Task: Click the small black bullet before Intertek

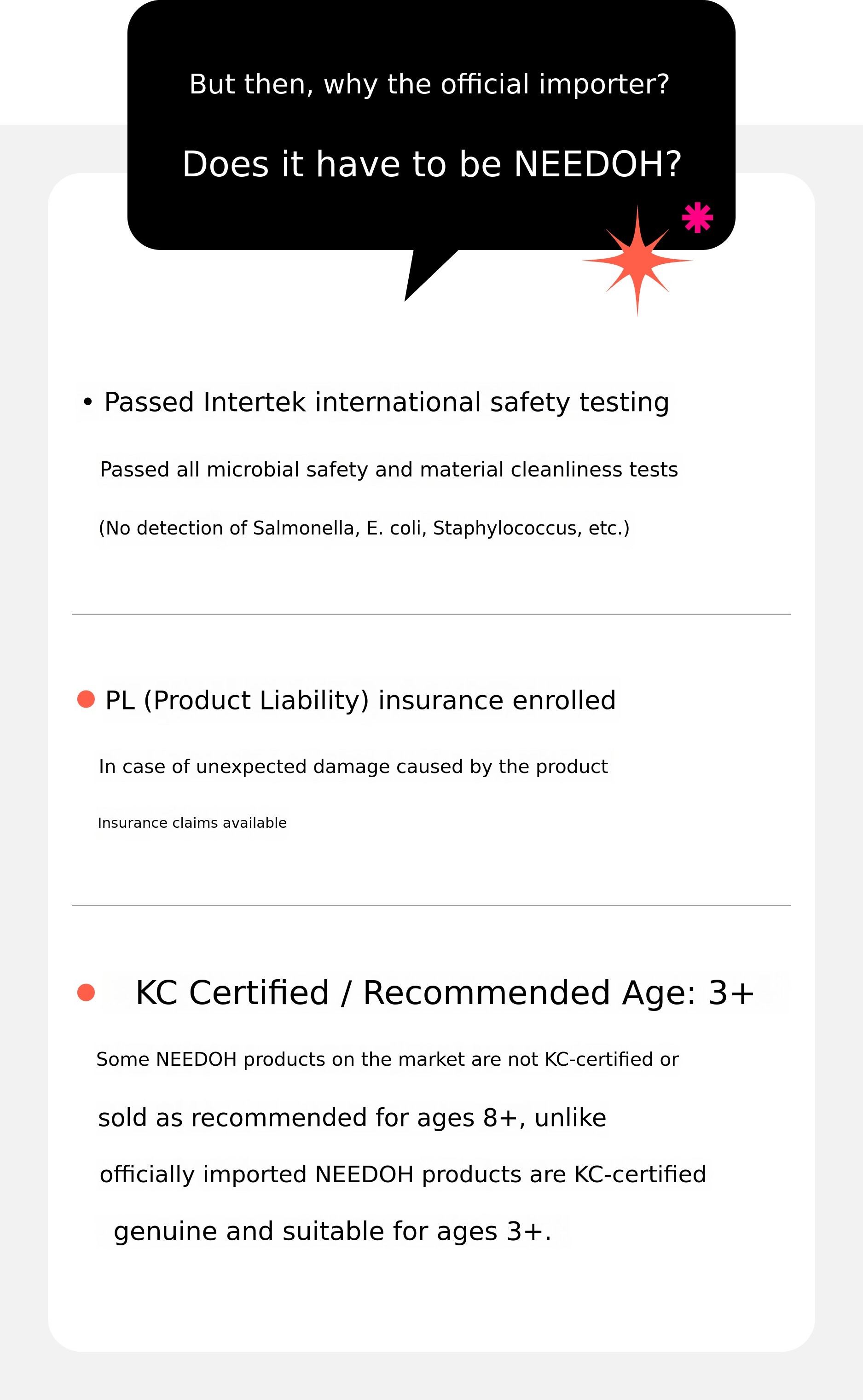Action: pyautogui.click(x=87, y=402)
